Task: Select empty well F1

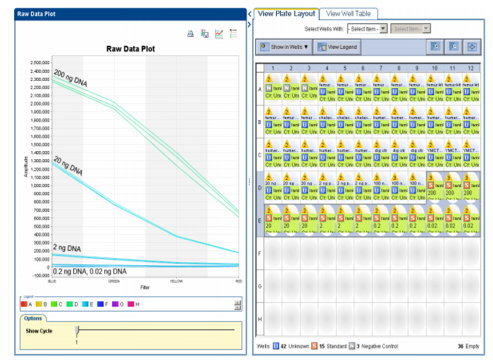Action: tap(273, 253)
